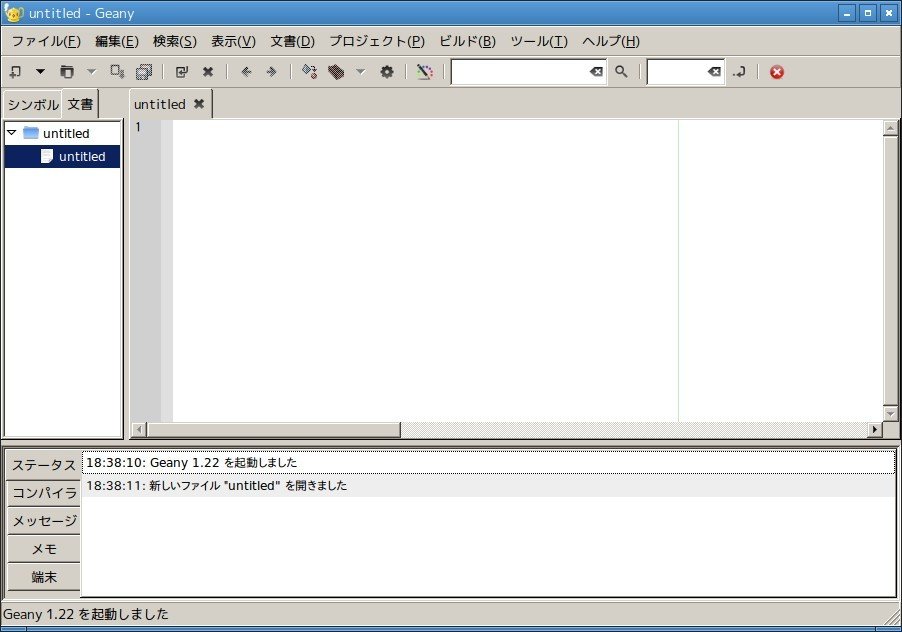
Task: Click the horizontal scrollbar left arrow
Action: click(139, 430)
